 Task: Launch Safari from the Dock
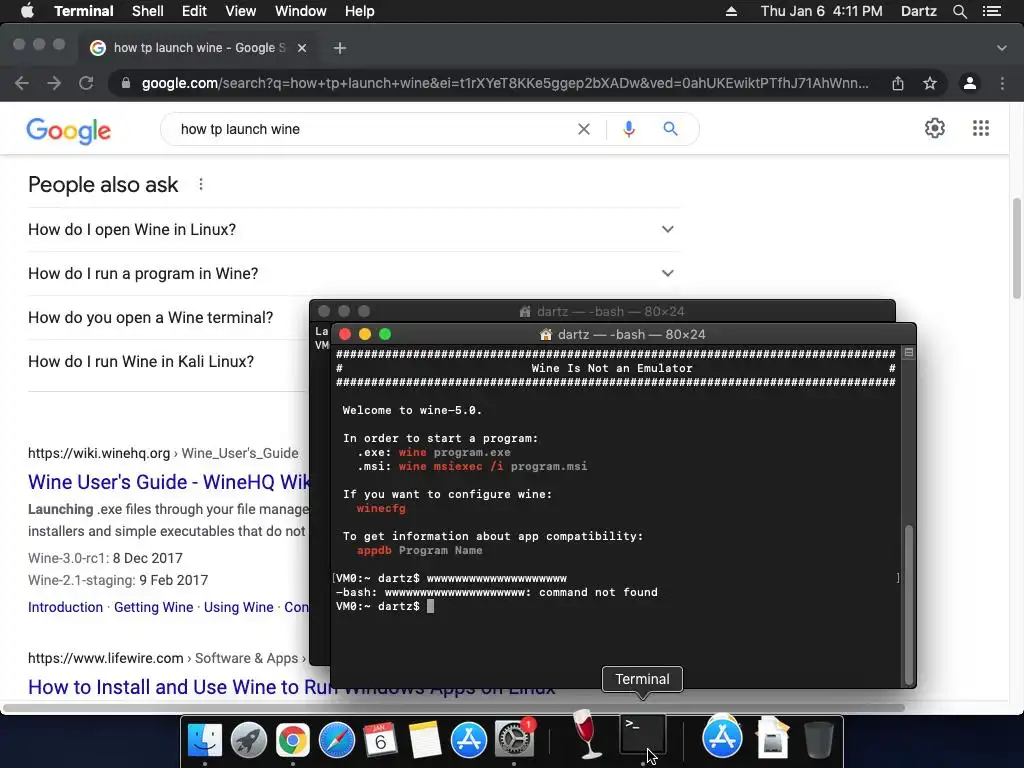[336, 740]
